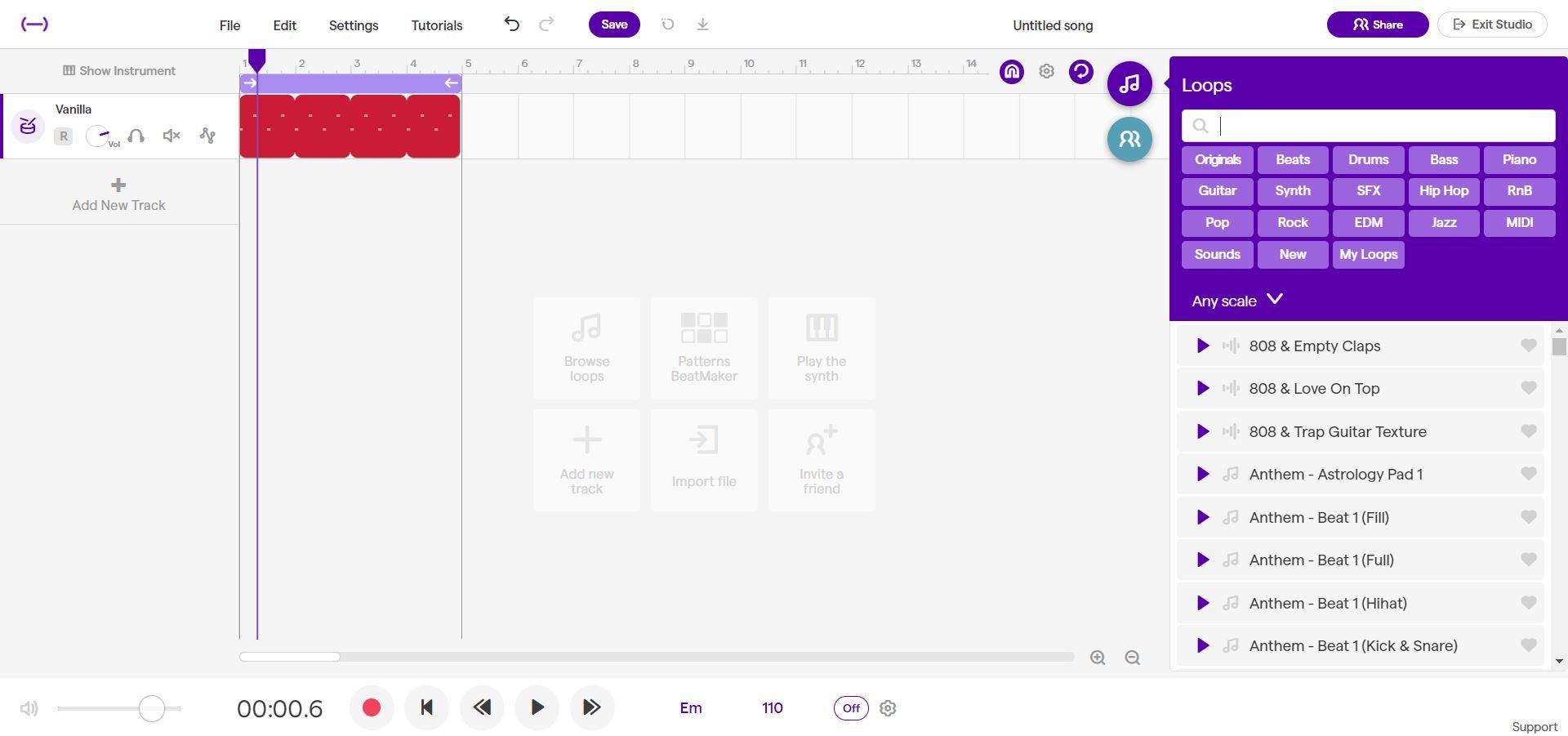Preview the 808 & Empty Claps loop
Image resolution: width=1568 pixels, height=736 pixels.
1202,346
